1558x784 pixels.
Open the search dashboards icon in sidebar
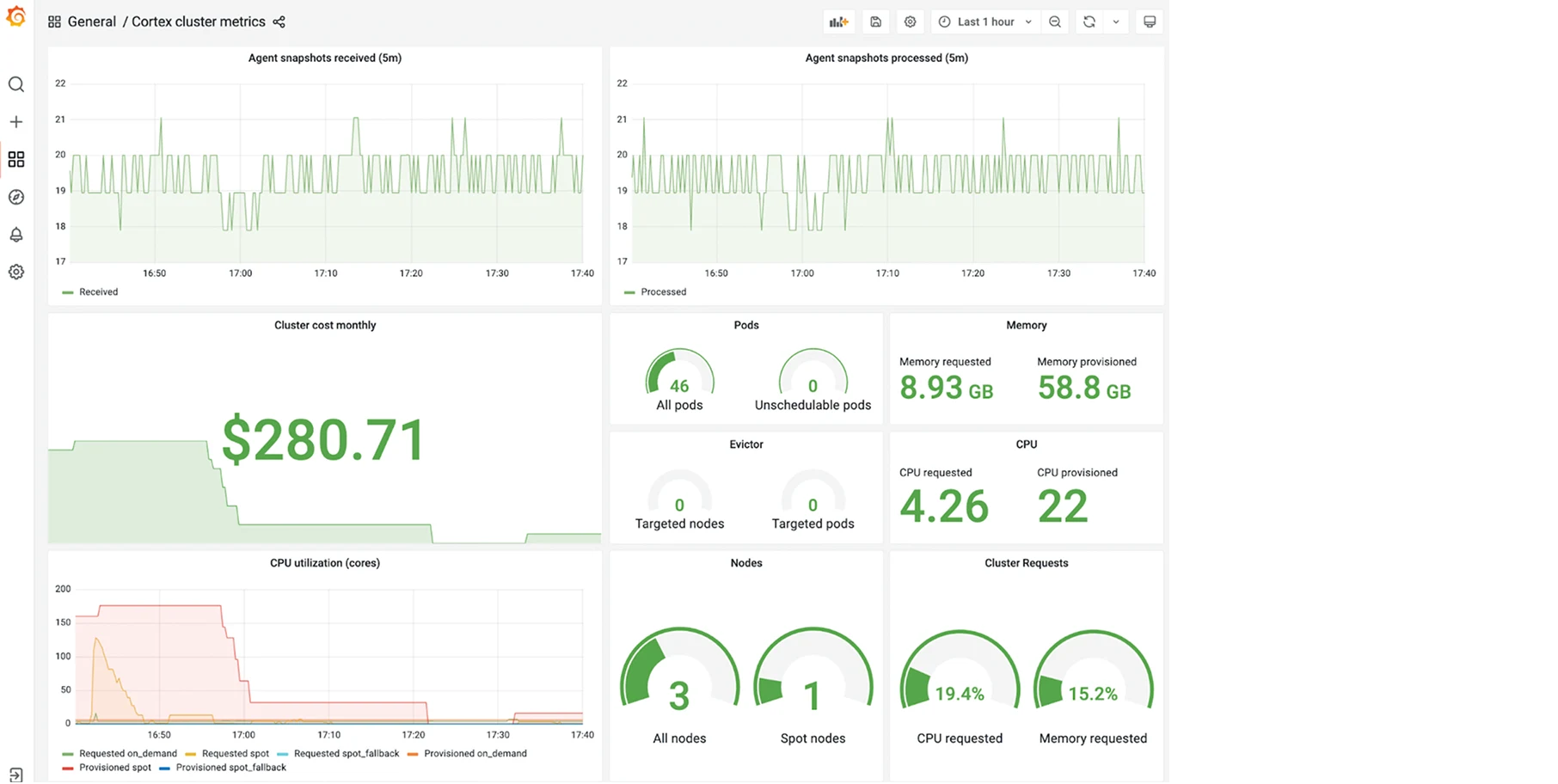[x=16, y=84]
